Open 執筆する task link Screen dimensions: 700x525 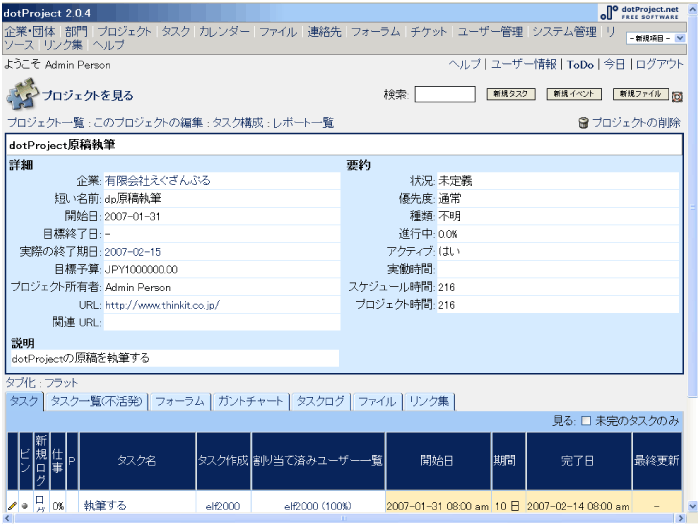point(105,506)
